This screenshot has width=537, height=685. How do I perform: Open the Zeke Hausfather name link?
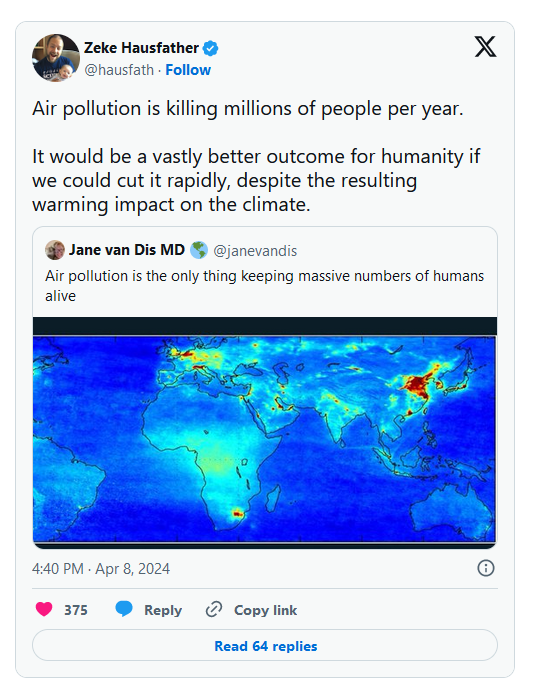tap(142, 48)
